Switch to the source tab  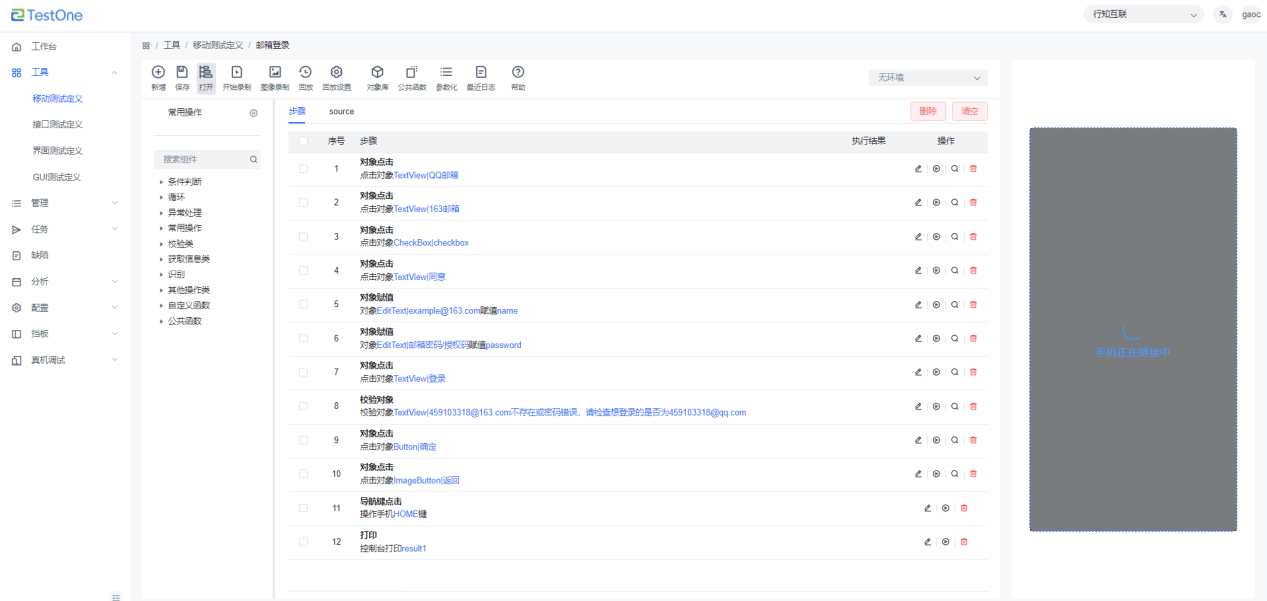point(342,111)
